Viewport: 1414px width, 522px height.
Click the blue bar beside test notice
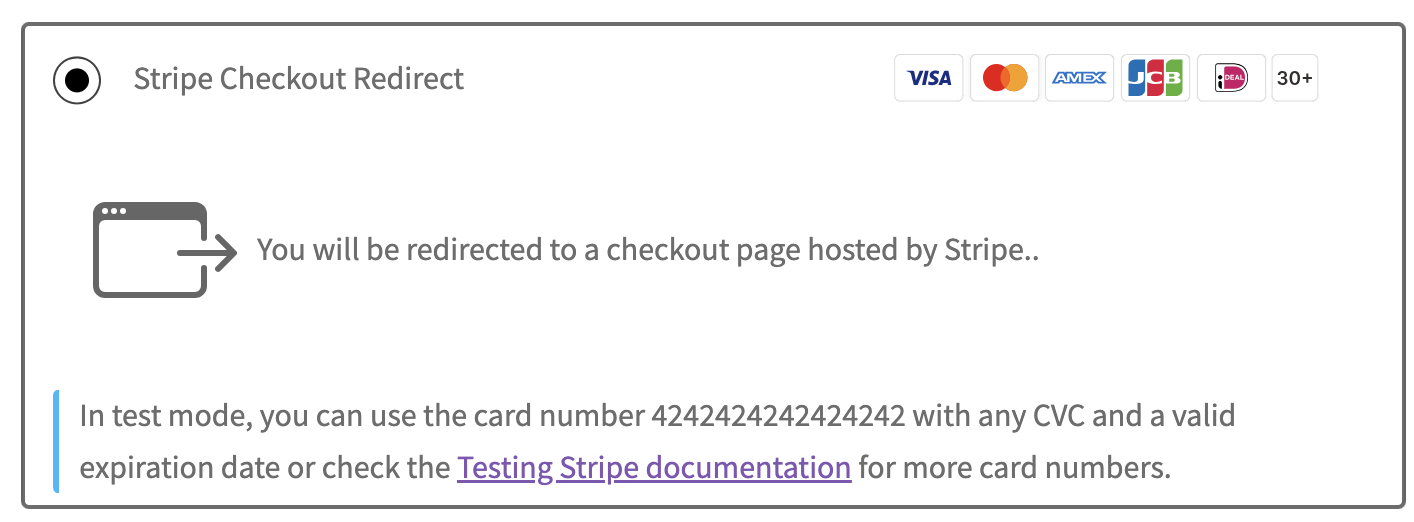[x=56, y=441]
